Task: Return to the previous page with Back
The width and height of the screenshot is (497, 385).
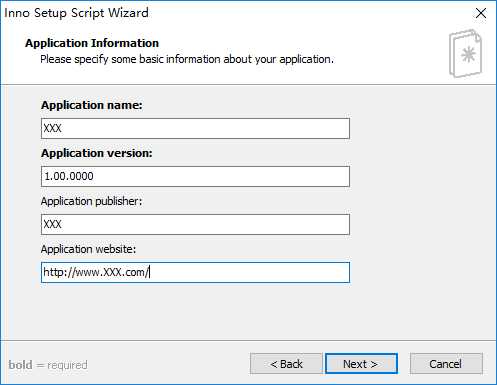Action: pos(286,364)
